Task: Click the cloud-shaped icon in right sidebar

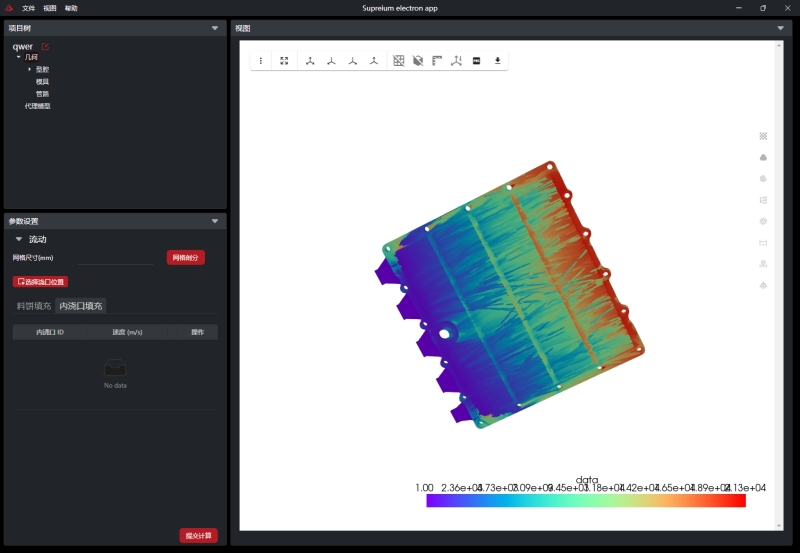Action: (763, 157)
